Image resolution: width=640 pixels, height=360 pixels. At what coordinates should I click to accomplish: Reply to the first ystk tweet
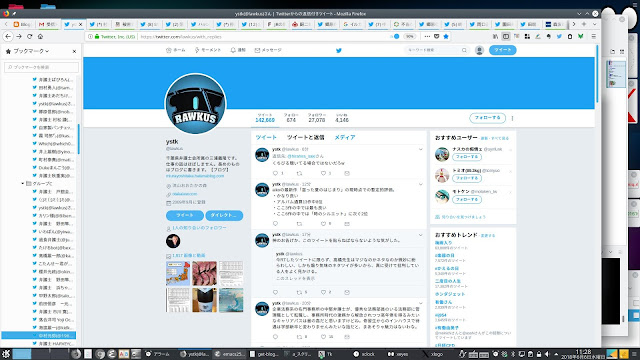276,173
